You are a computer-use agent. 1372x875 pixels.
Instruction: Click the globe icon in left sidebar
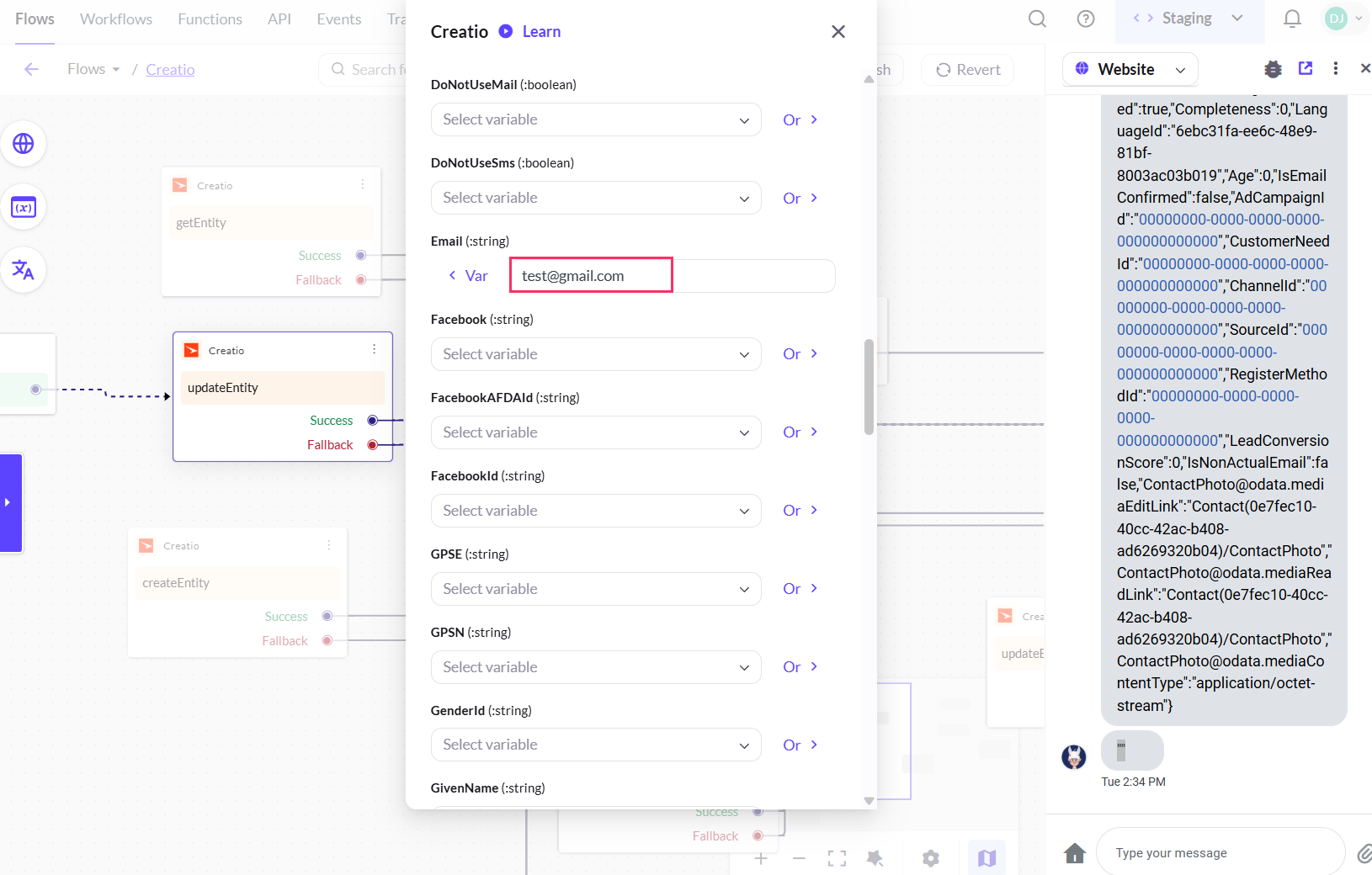pyautogui.click(x=24, y=144)
